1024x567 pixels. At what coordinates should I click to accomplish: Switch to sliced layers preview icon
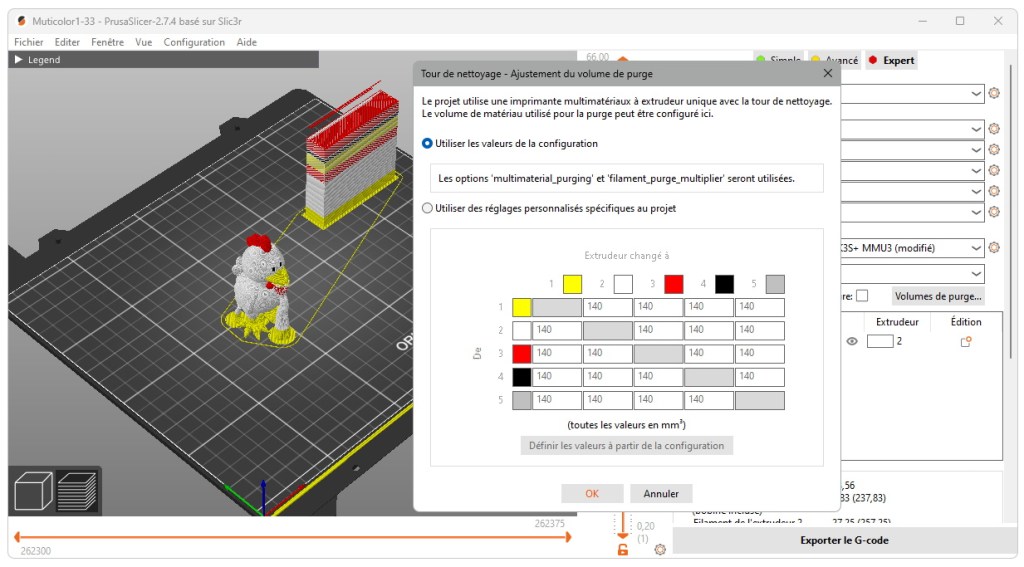pos(76,491)
